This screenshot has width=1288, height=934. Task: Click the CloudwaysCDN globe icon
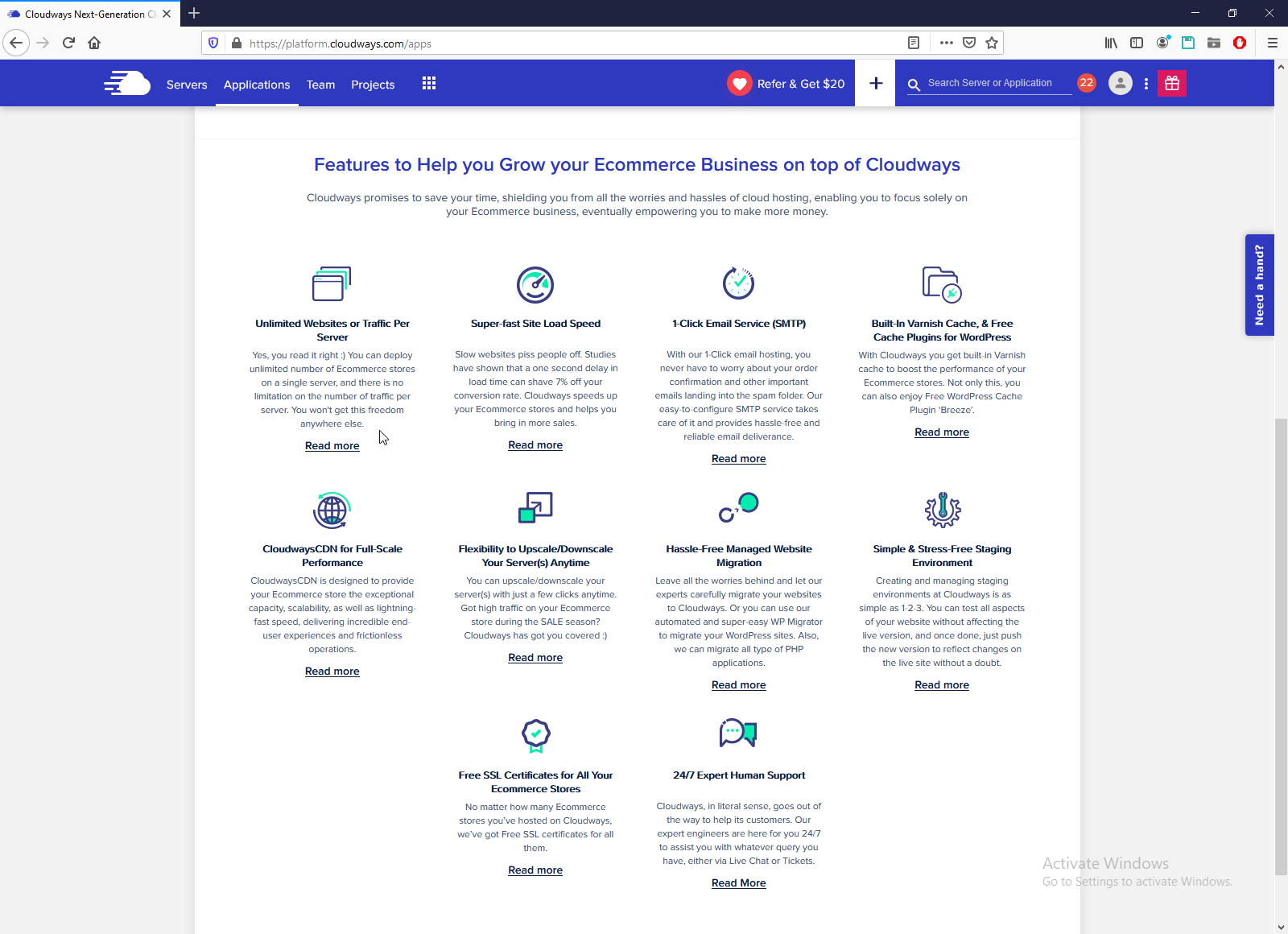(x=332, y=510)
